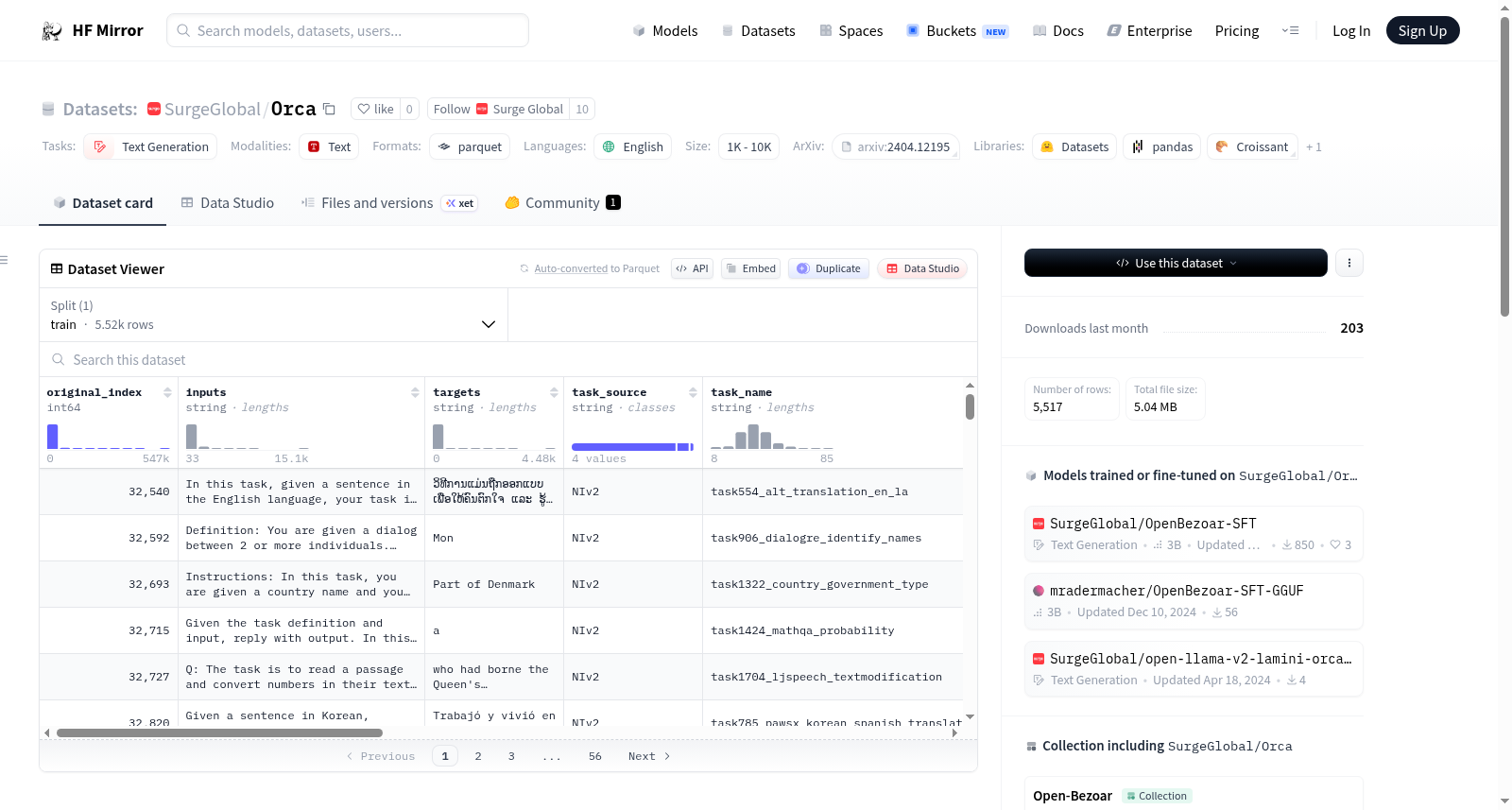Open the Spaces page
Screen dimensions: 1512x810
point(851,30)
